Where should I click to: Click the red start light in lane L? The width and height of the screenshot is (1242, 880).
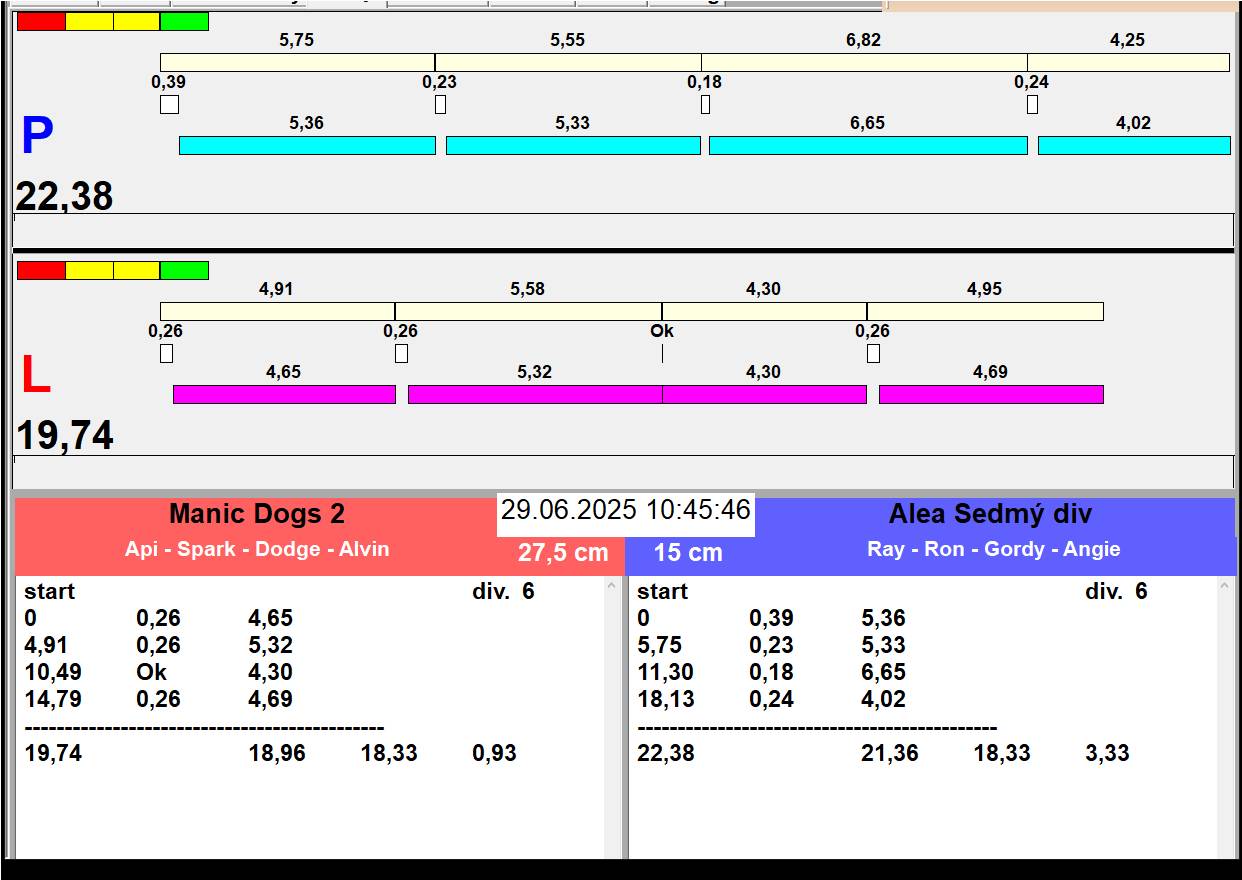click(x=41, y=271)
